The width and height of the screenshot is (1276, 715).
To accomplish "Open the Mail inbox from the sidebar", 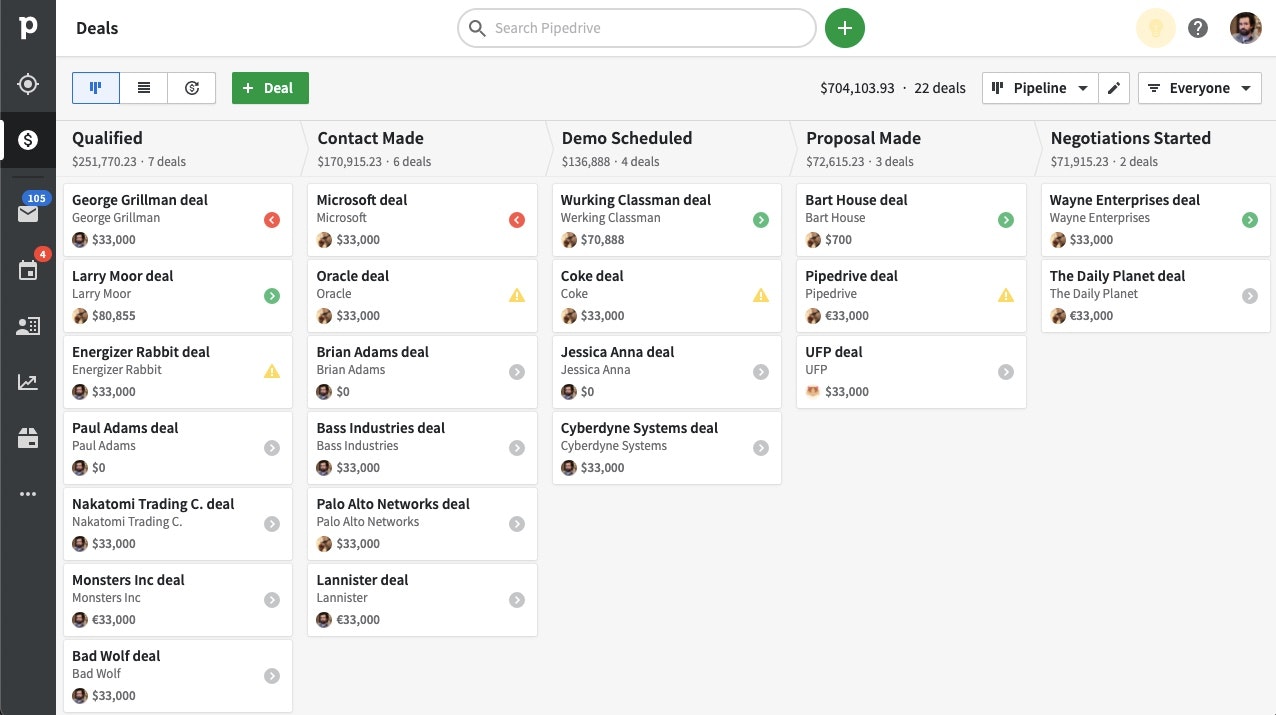I will [x=27, y=213].
